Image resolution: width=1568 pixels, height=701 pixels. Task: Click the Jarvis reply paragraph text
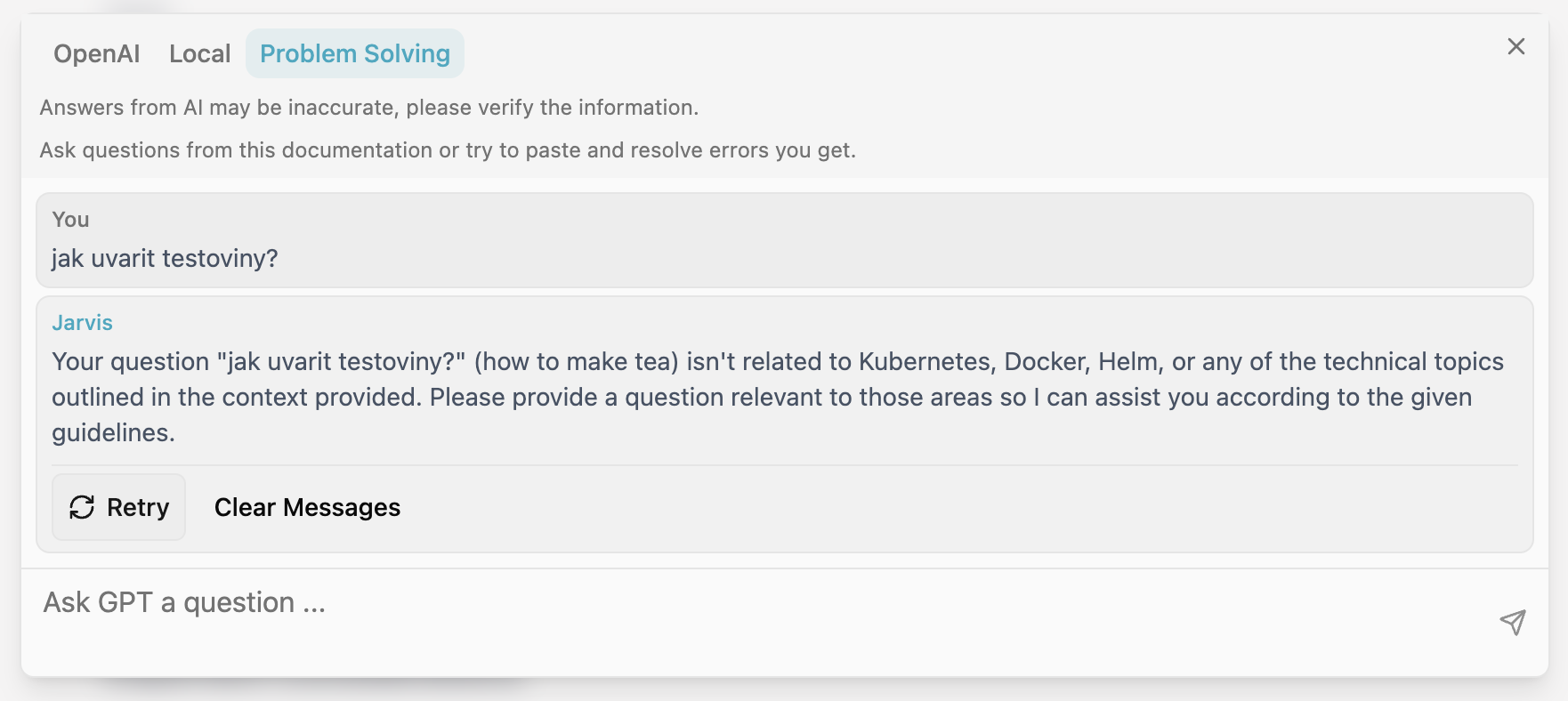pyautogui.click(x=778, y=397)
